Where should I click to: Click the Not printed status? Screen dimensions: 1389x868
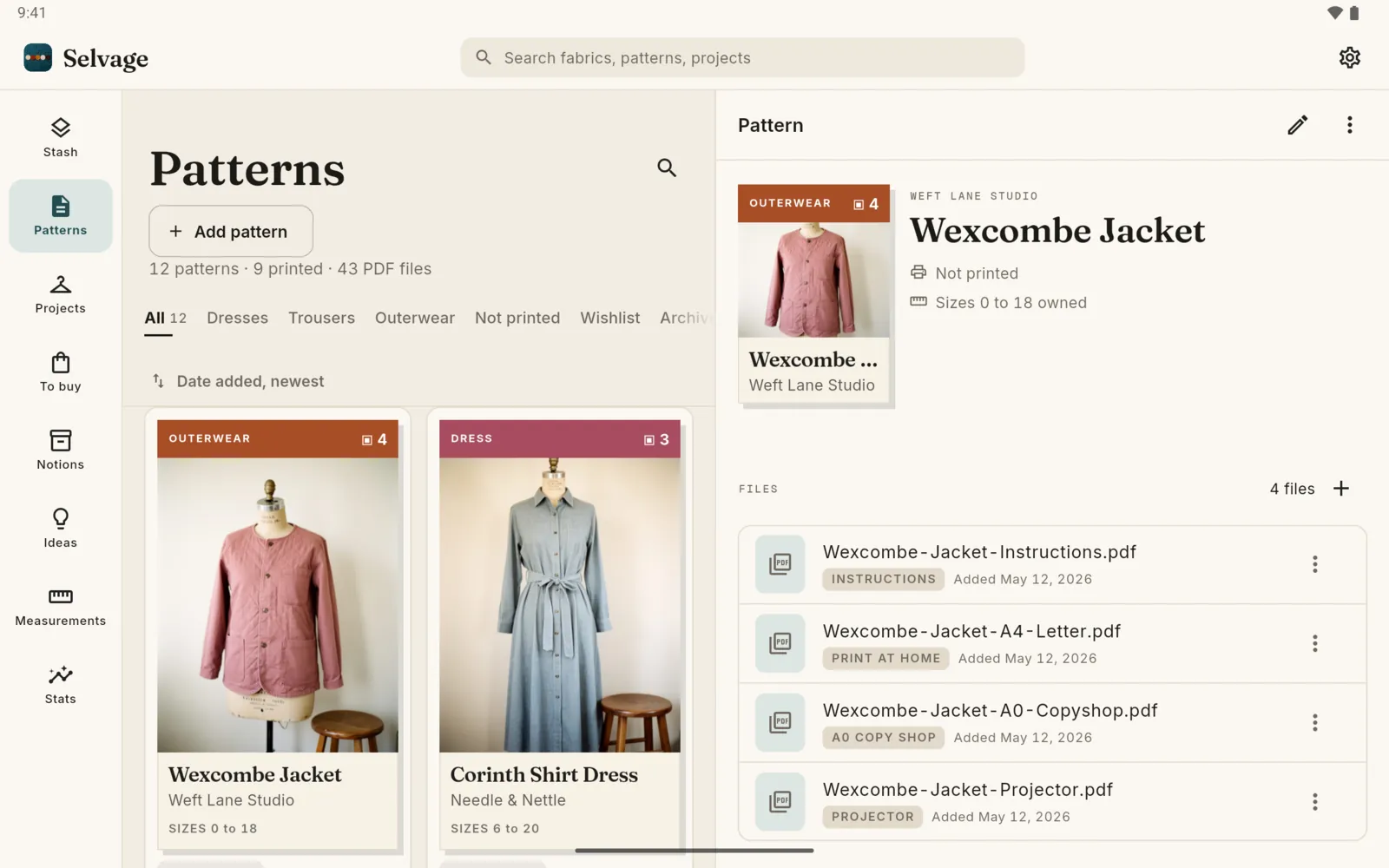pos(964,273)
